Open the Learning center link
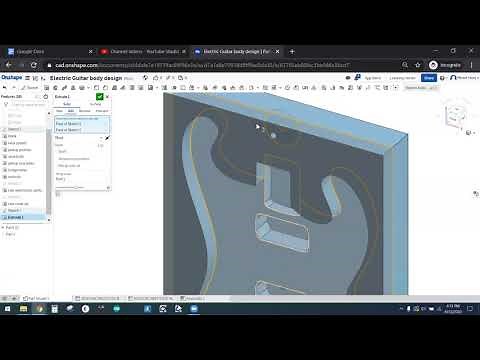 (x=402, y=78)
